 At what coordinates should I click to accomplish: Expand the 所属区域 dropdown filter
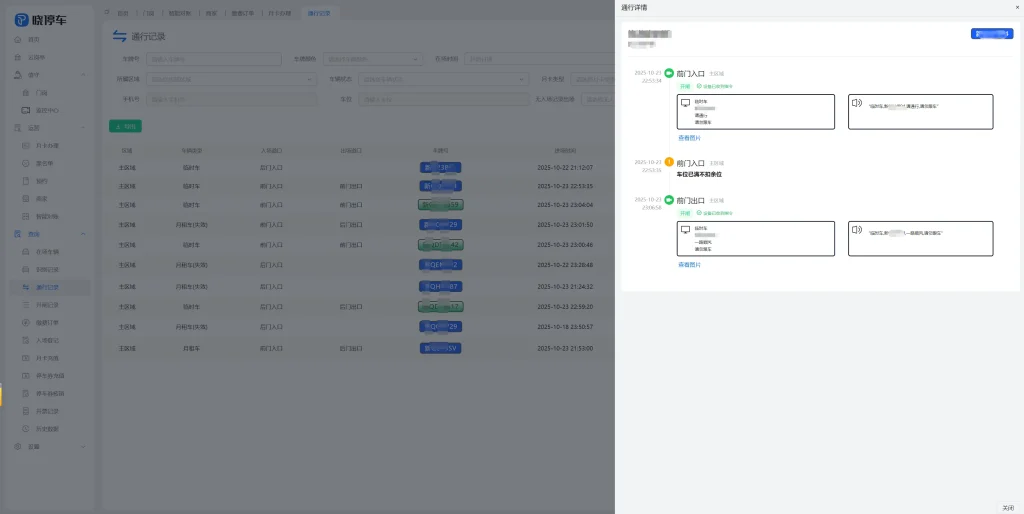230,79
